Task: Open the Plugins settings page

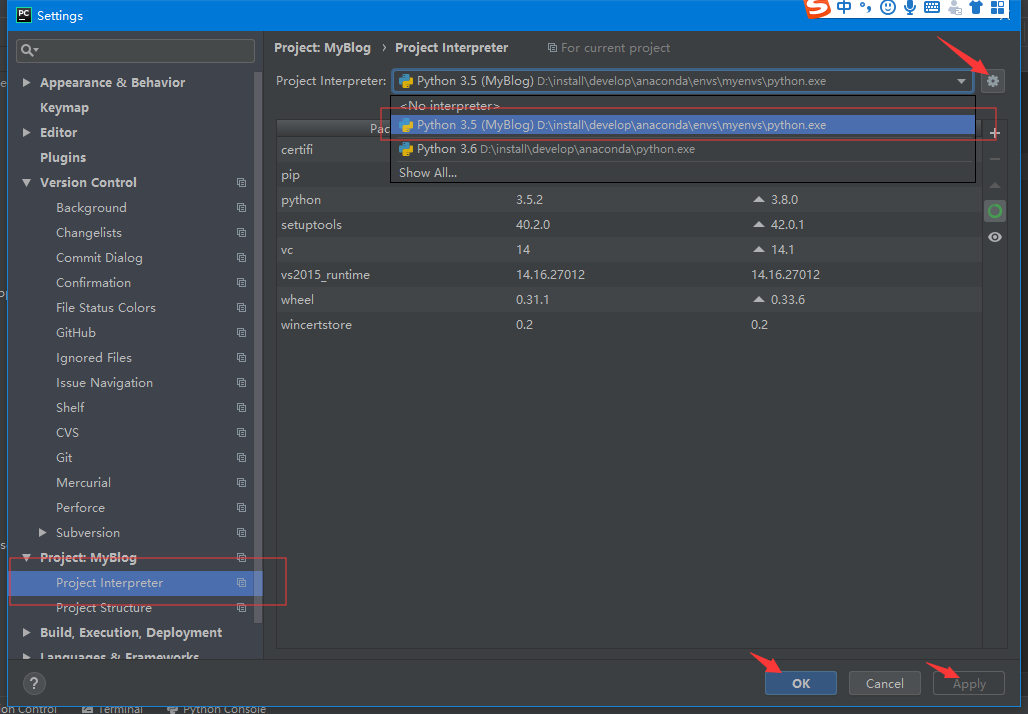Action: pos(63,157)
